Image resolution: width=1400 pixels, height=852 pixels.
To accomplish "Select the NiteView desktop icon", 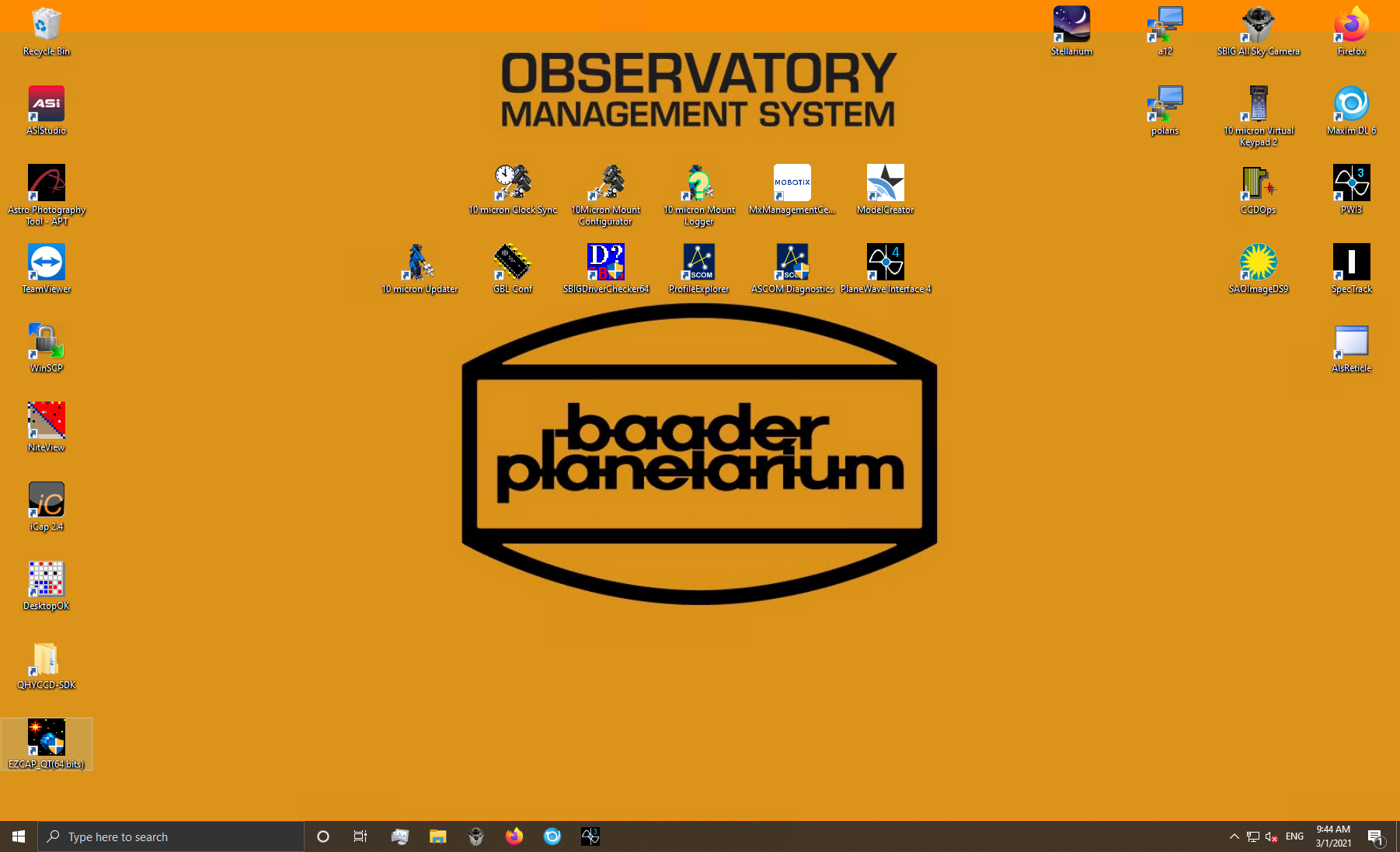I will click(47, 422).
